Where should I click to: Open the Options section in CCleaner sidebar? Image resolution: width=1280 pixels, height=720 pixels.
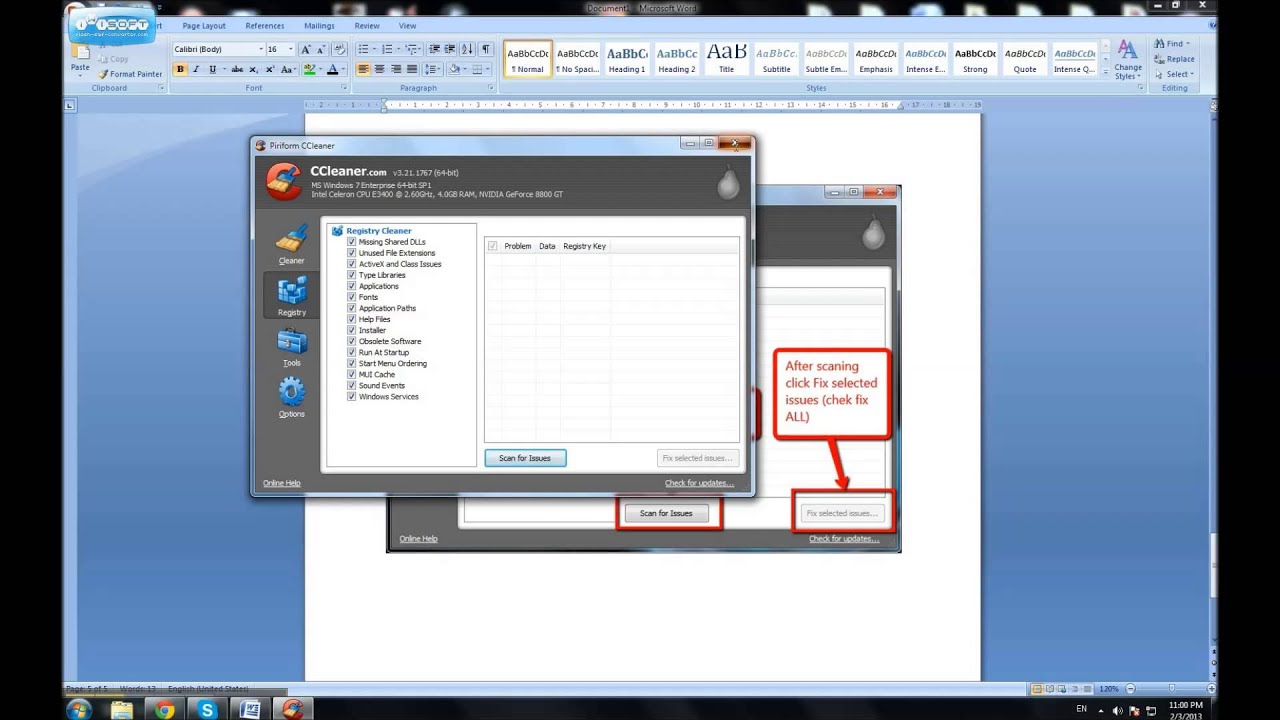click(291, 397)
